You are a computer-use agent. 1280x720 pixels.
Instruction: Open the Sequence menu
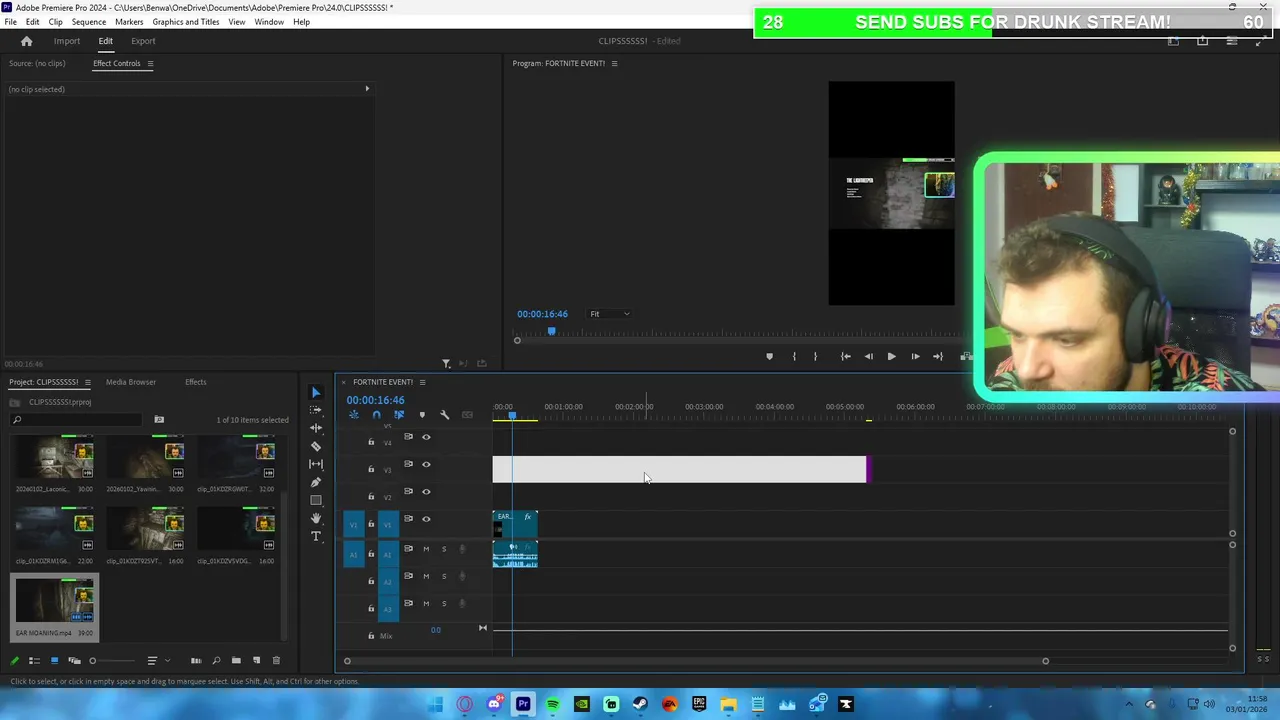[x=89, y=22]
